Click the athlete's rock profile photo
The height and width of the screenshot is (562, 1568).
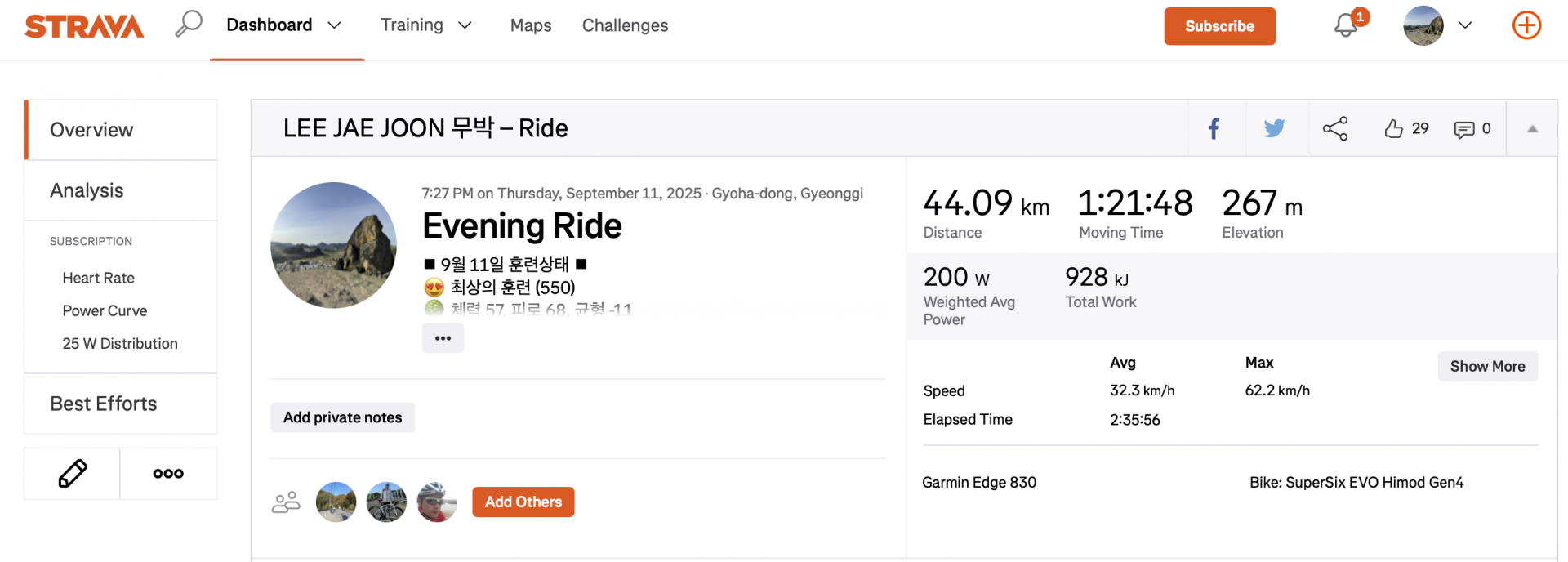coord(333,245)
